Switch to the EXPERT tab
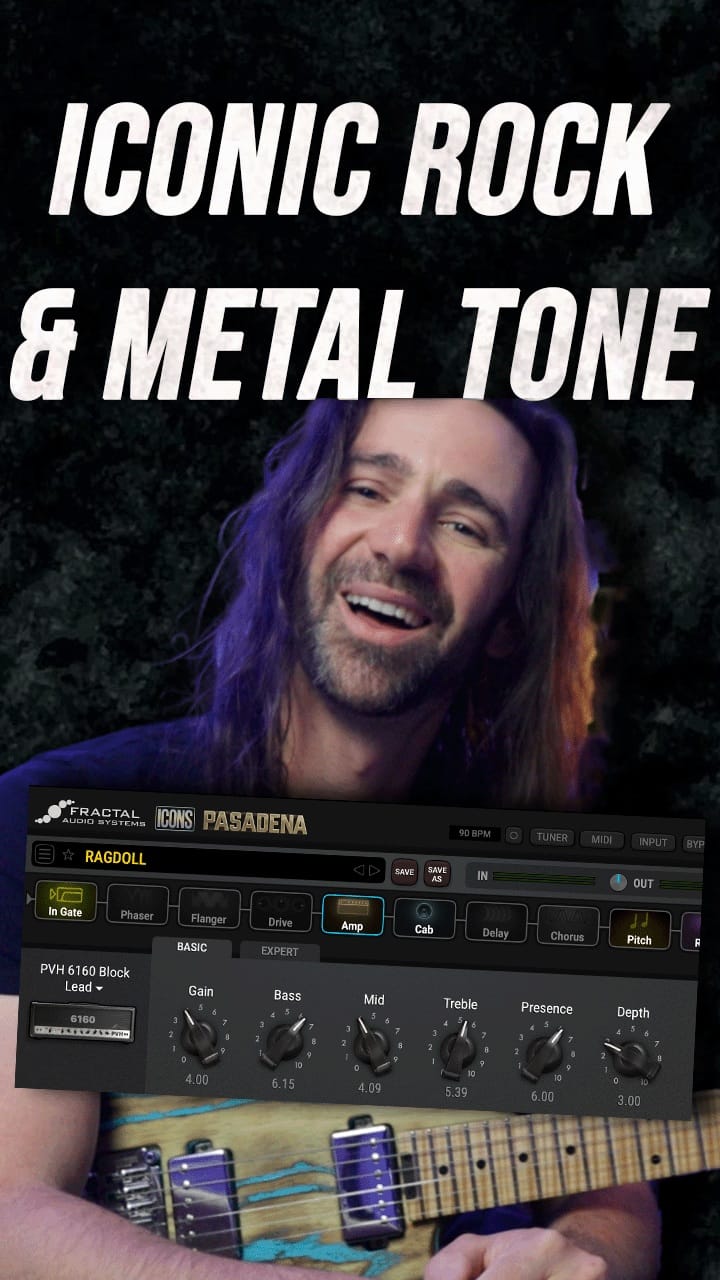This screenshot has height=1280, width=720. pyautogui.click(x=280, y=951)
